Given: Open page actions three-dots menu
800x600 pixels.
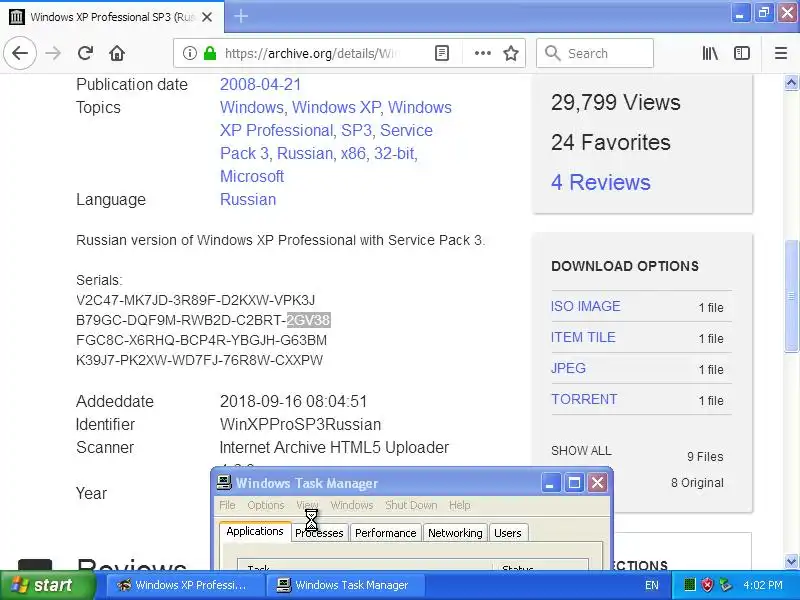Looking at the screenshot, I should click(x=482, y=53).
